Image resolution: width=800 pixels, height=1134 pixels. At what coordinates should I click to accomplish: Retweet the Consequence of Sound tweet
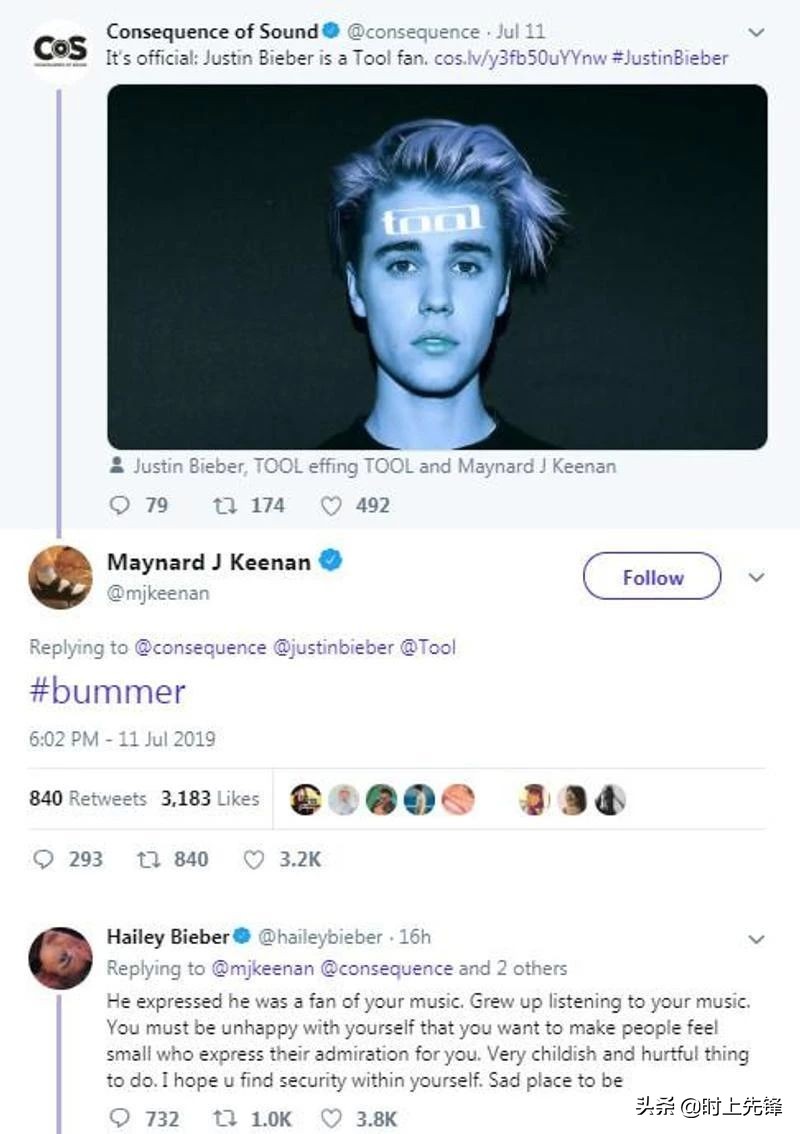(227, 506)
